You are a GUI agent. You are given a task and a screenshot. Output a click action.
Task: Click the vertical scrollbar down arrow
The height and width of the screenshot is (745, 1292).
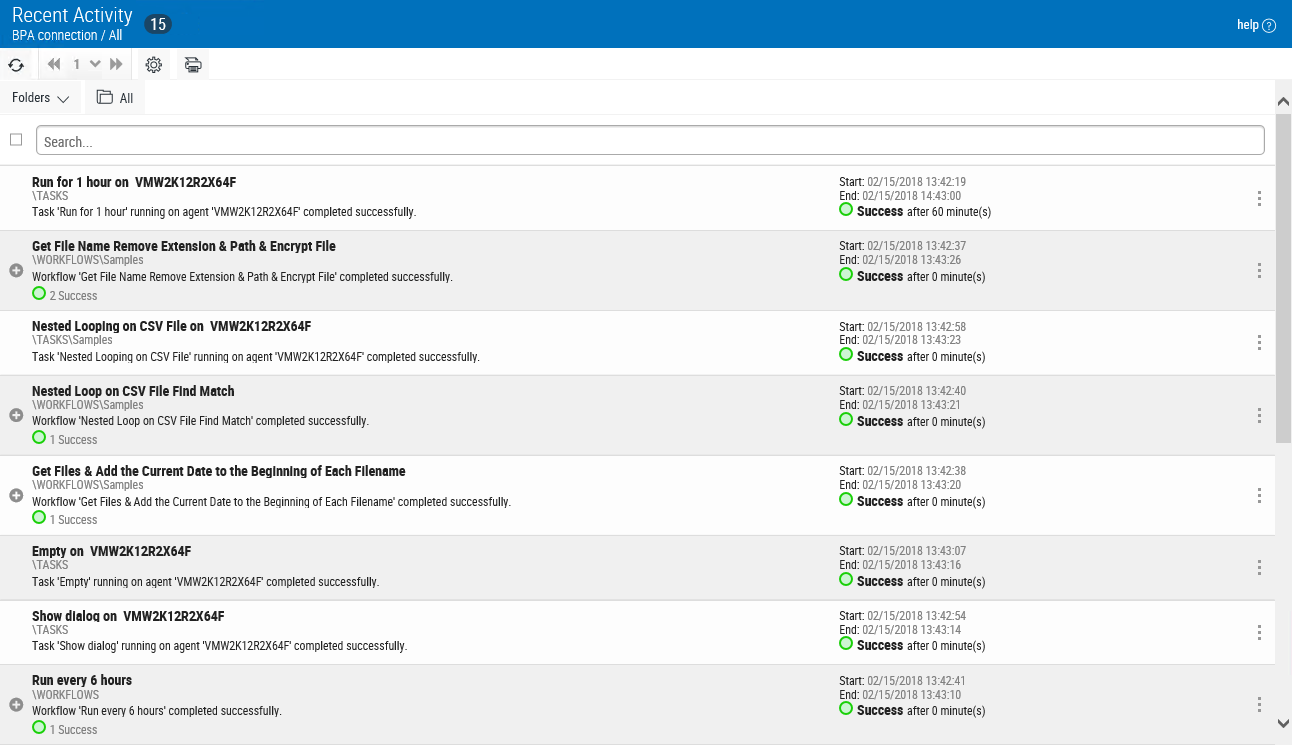tap(1283, 723)
